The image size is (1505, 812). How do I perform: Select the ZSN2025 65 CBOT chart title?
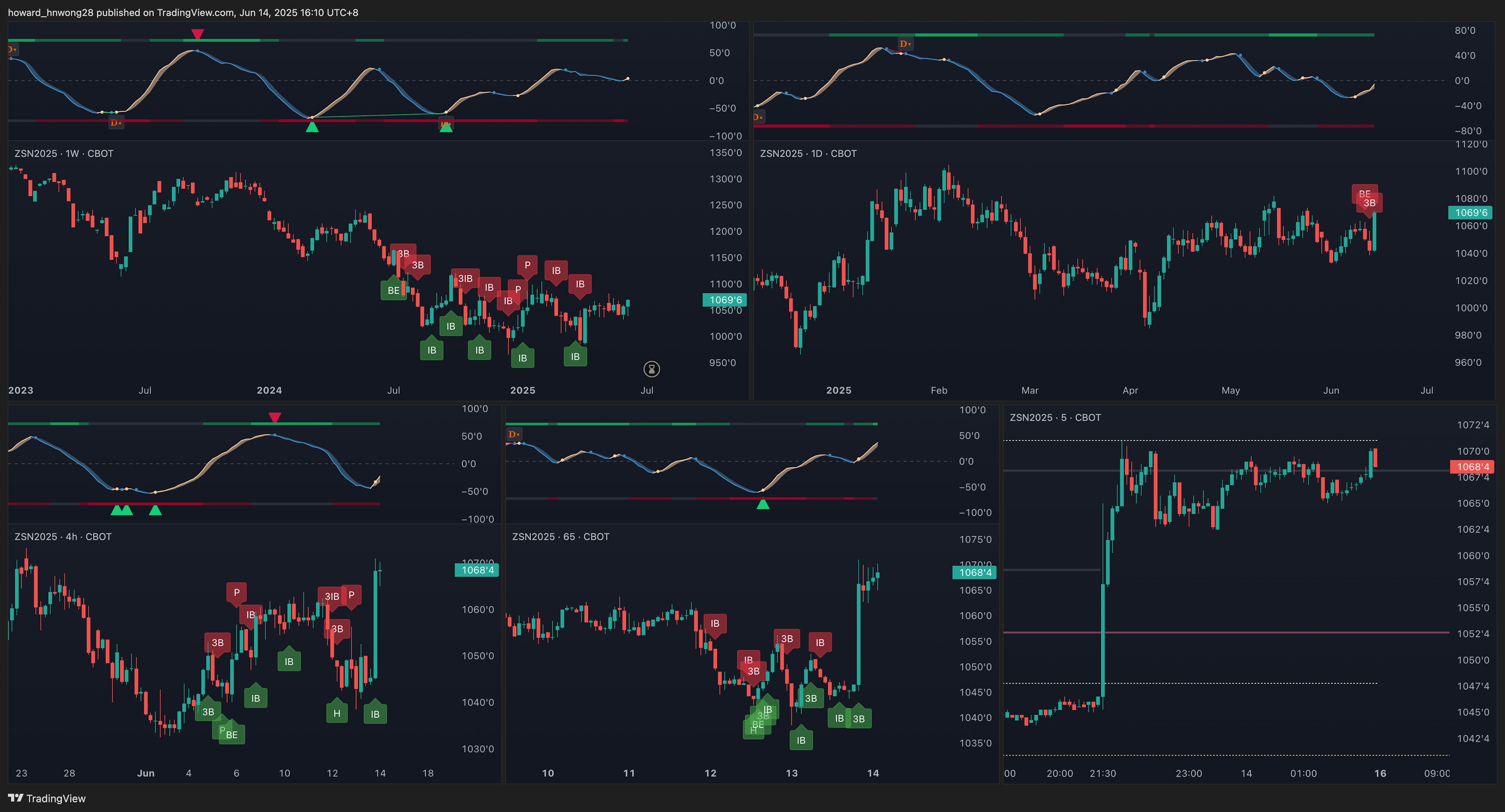point(560,537)
